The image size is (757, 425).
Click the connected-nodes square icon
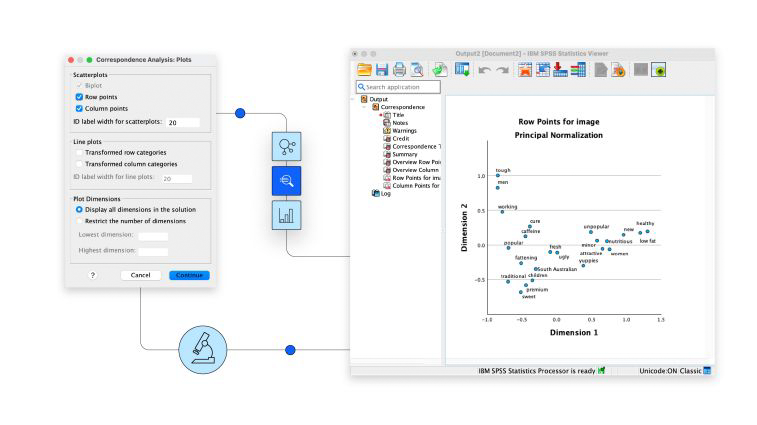pos(286,146)
